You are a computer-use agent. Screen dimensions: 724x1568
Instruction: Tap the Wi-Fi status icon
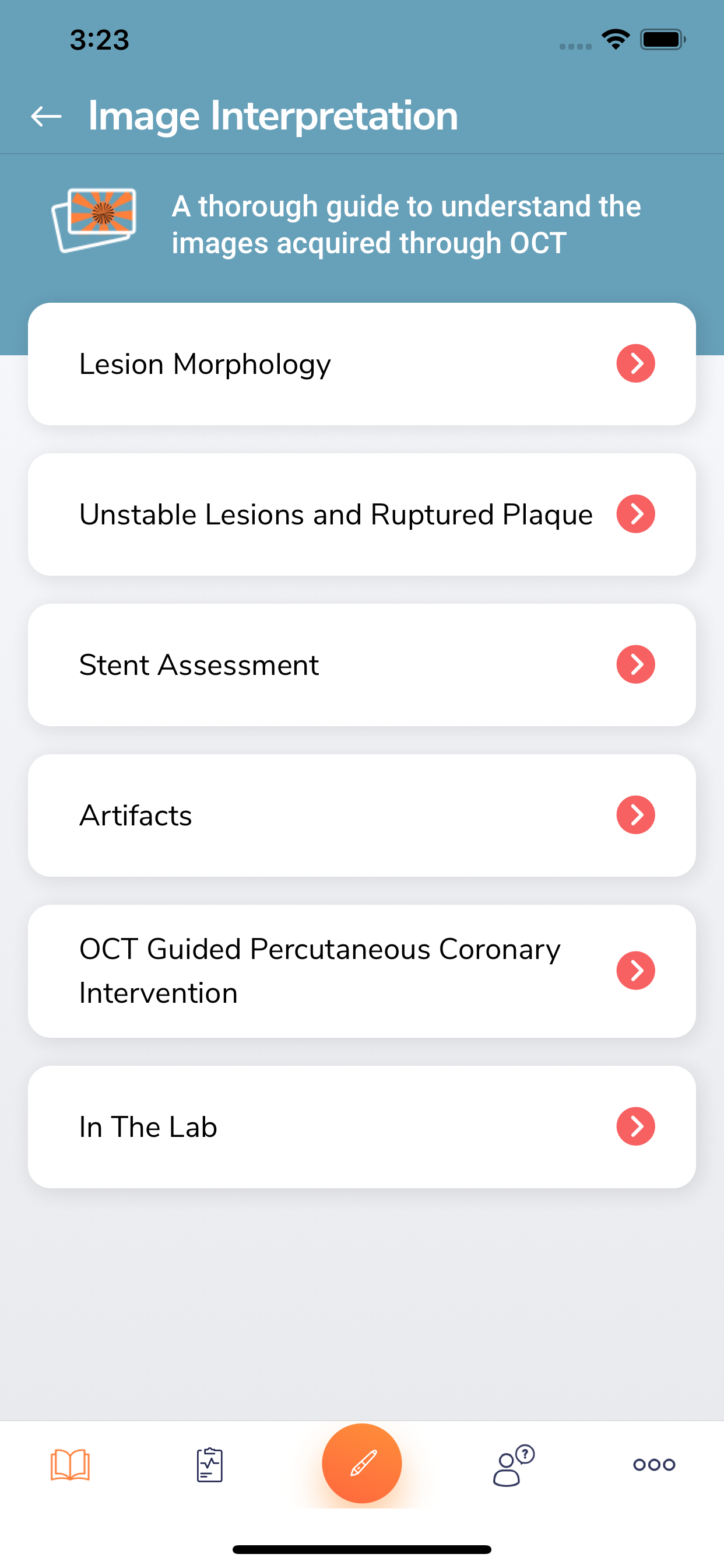click(615, 40)
